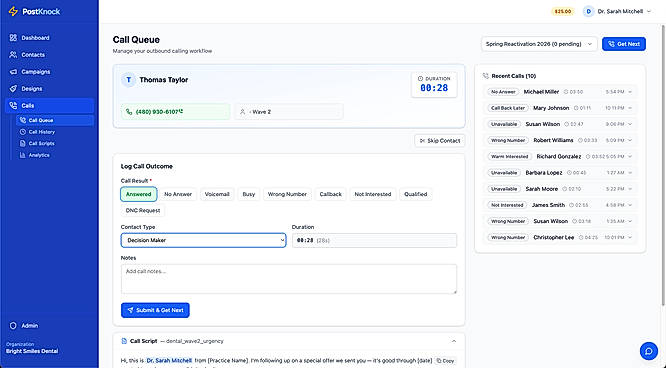Click the Admin shield icon
This screenshot has height=368, width=666.
pyautogui.click(x=13, y=326)
